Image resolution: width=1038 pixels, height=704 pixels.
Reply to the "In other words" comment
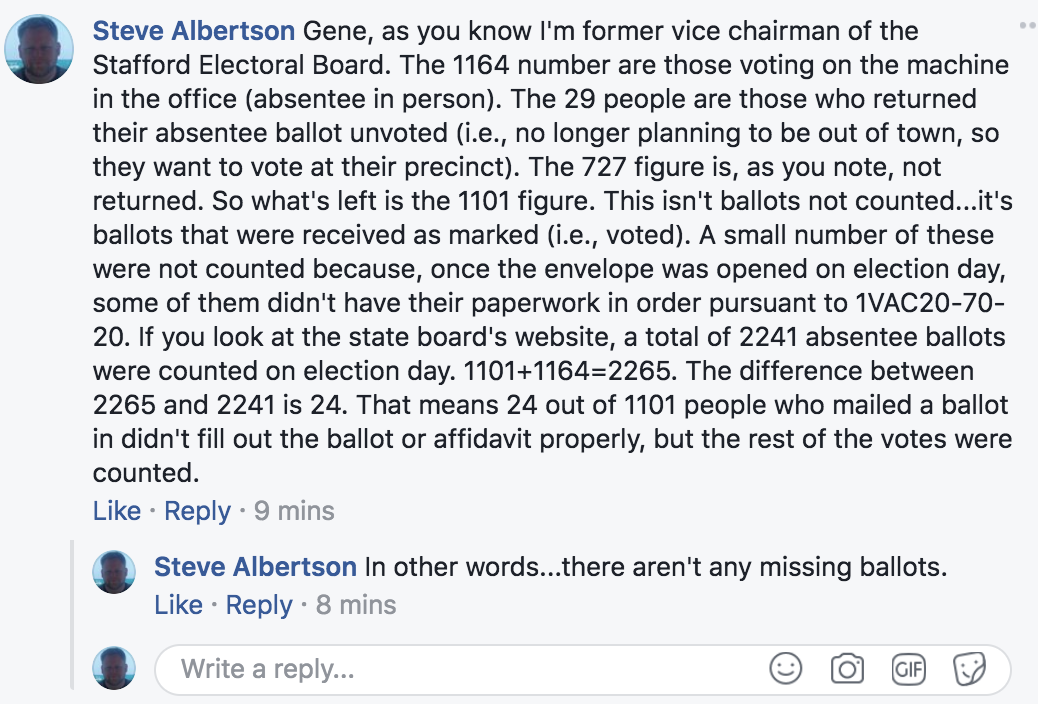259,605
